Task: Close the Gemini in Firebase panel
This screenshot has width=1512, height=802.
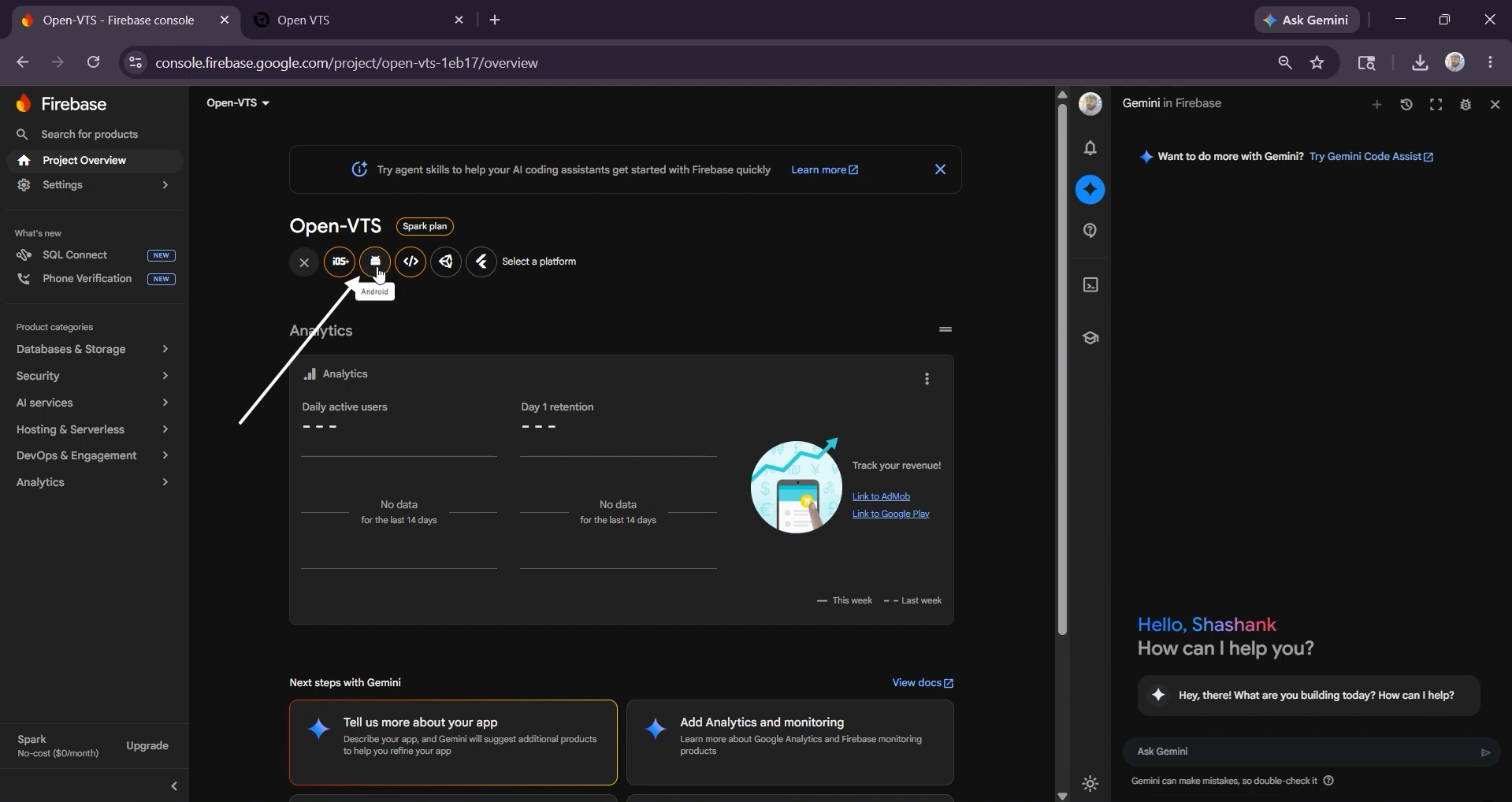Action: (x=1495, y=105)
